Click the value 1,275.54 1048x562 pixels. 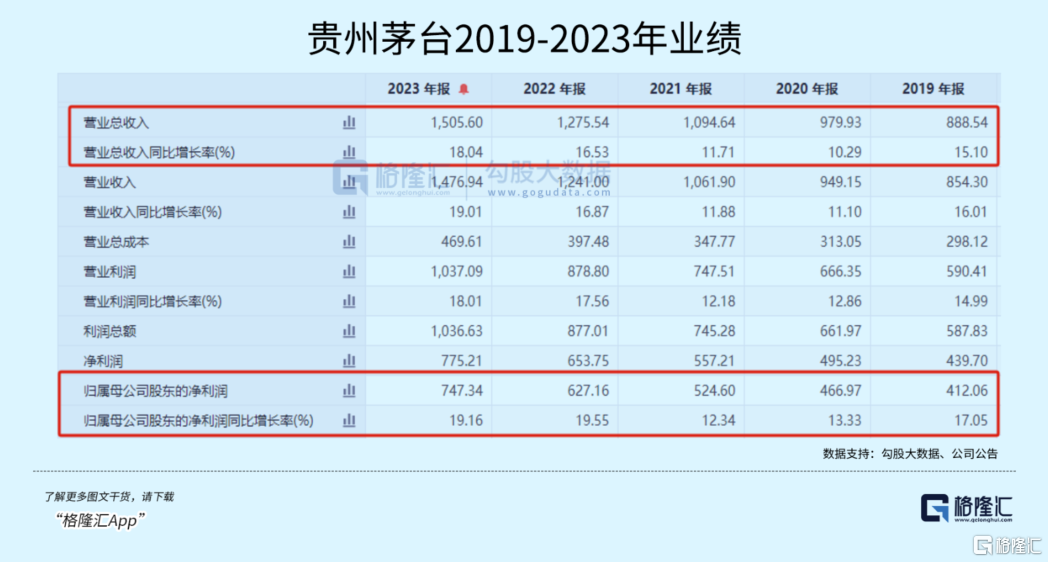583,123
